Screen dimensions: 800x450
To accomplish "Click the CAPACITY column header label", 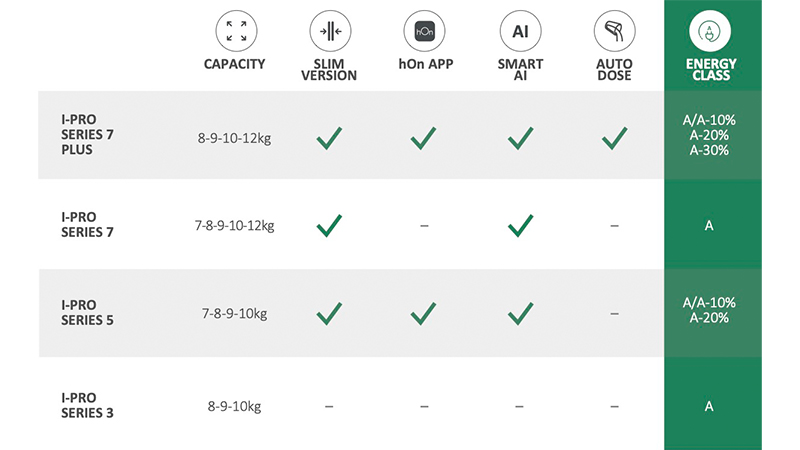I will pos(235,64).
